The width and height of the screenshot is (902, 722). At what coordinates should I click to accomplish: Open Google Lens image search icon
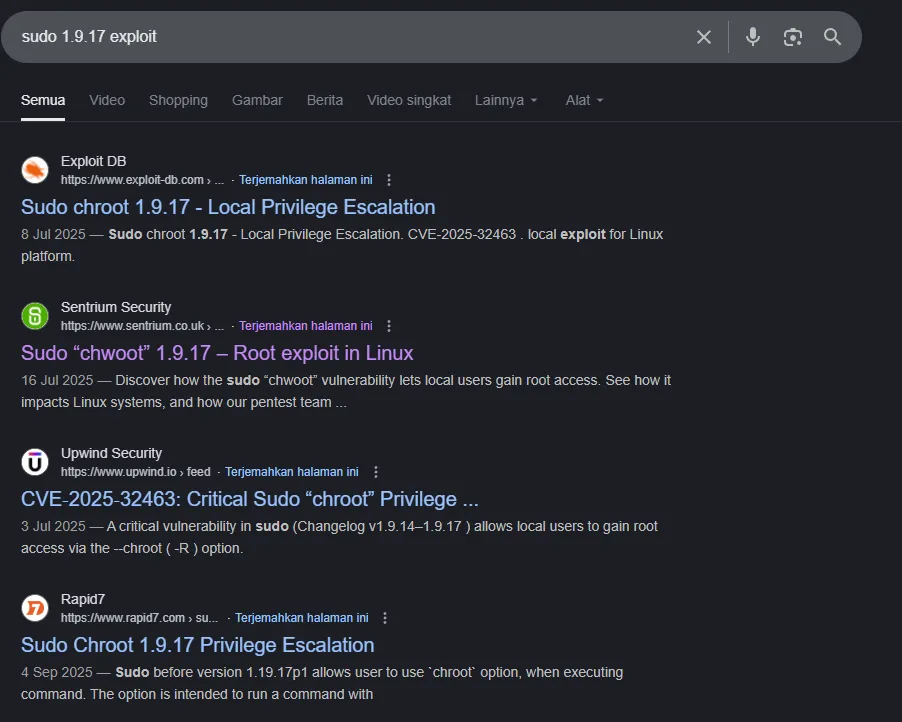[x=793, y=37]
